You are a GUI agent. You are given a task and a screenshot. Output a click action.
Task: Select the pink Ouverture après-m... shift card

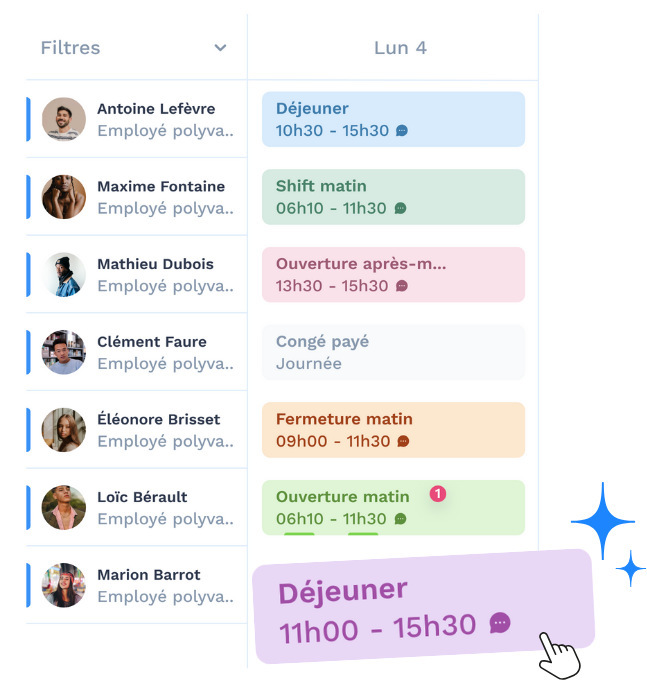coord(393,274)
